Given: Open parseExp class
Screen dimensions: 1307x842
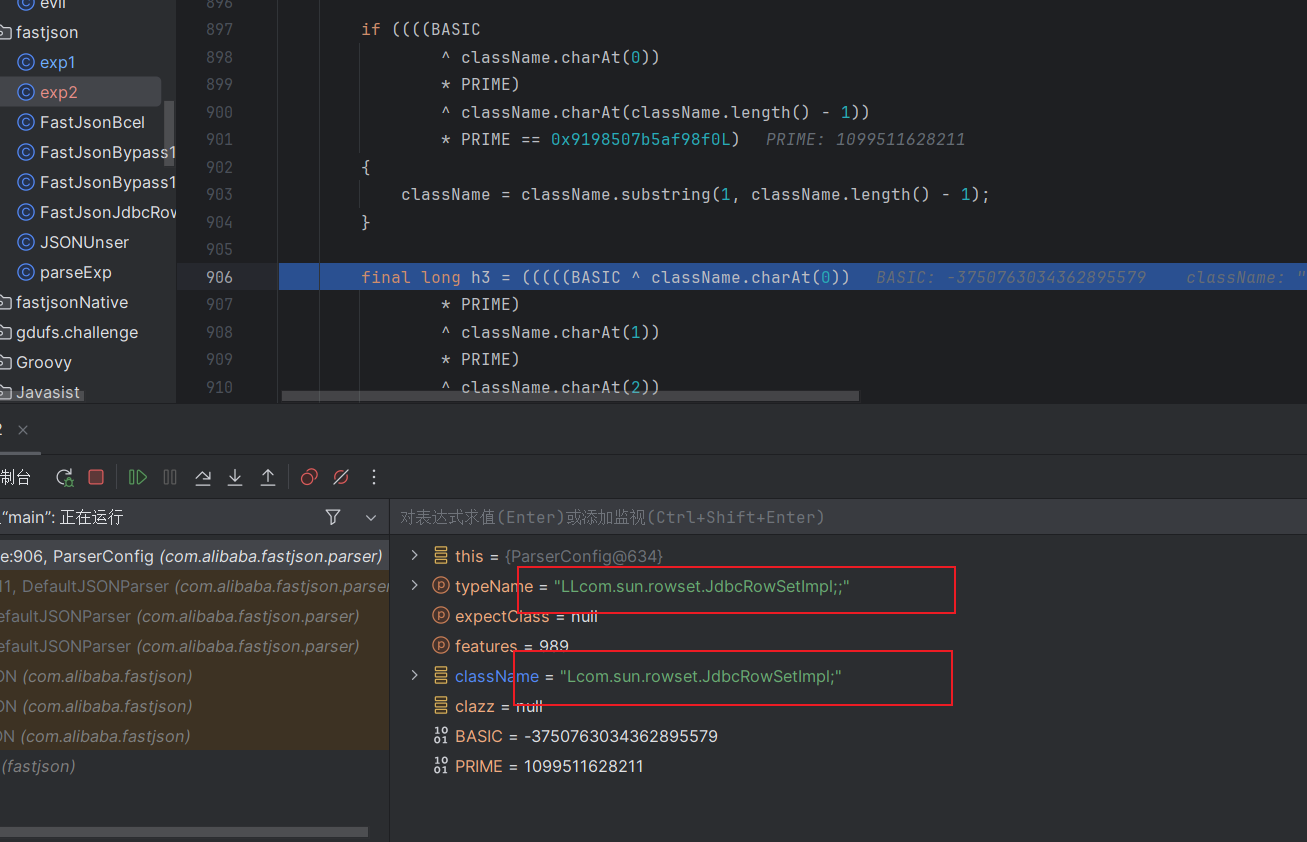Looking at the screenshot, I should (76, 272).
